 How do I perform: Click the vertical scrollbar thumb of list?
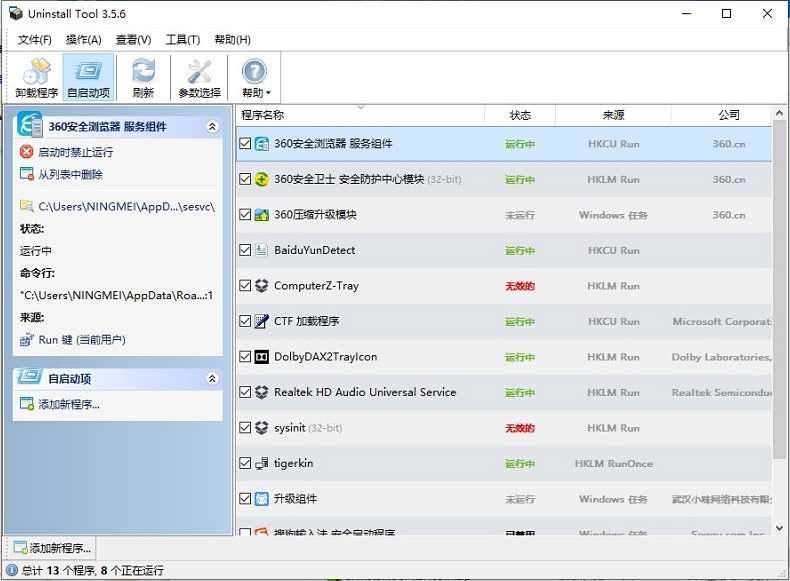point(779,290)
